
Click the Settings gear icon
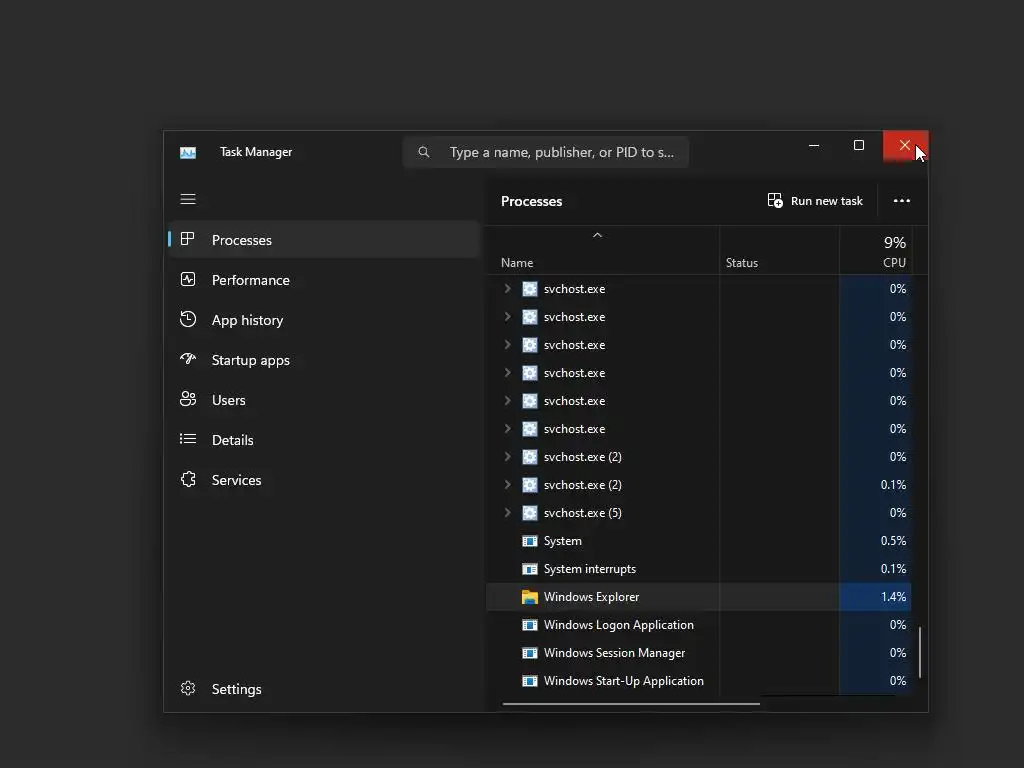[x=187, y=688]
